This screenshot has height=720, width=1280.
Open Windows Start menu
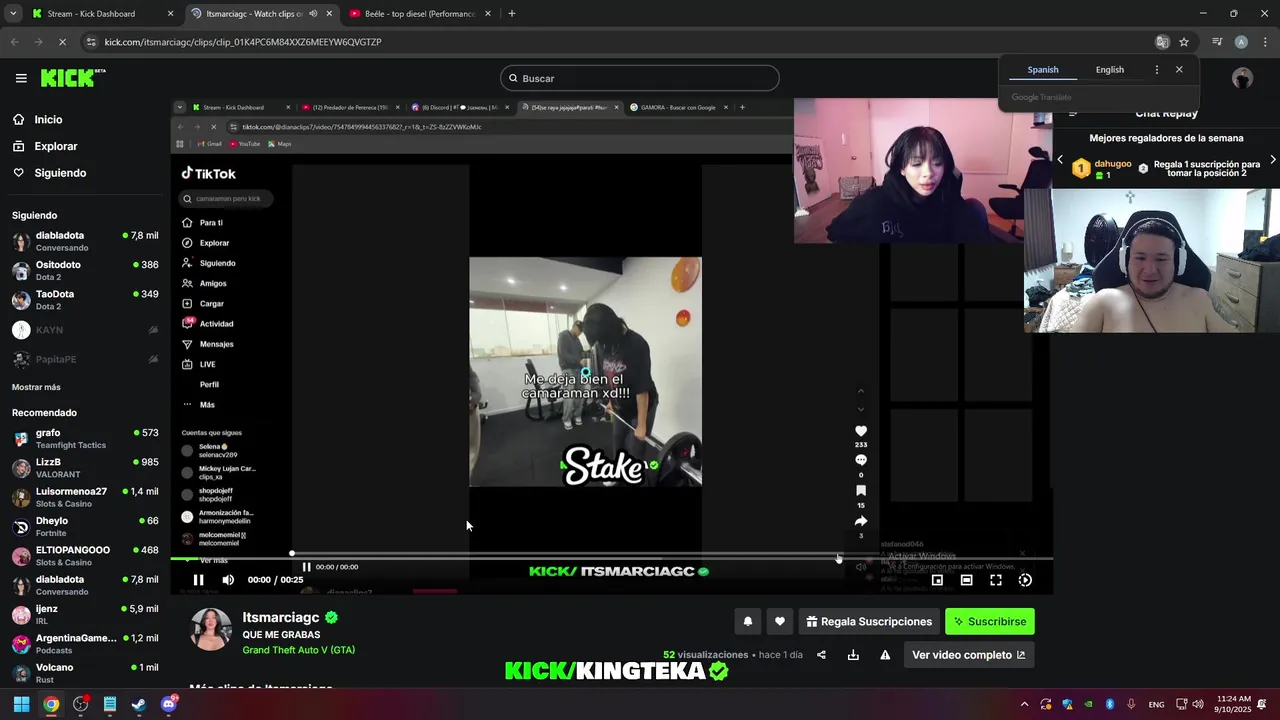[x=21, y=704]
